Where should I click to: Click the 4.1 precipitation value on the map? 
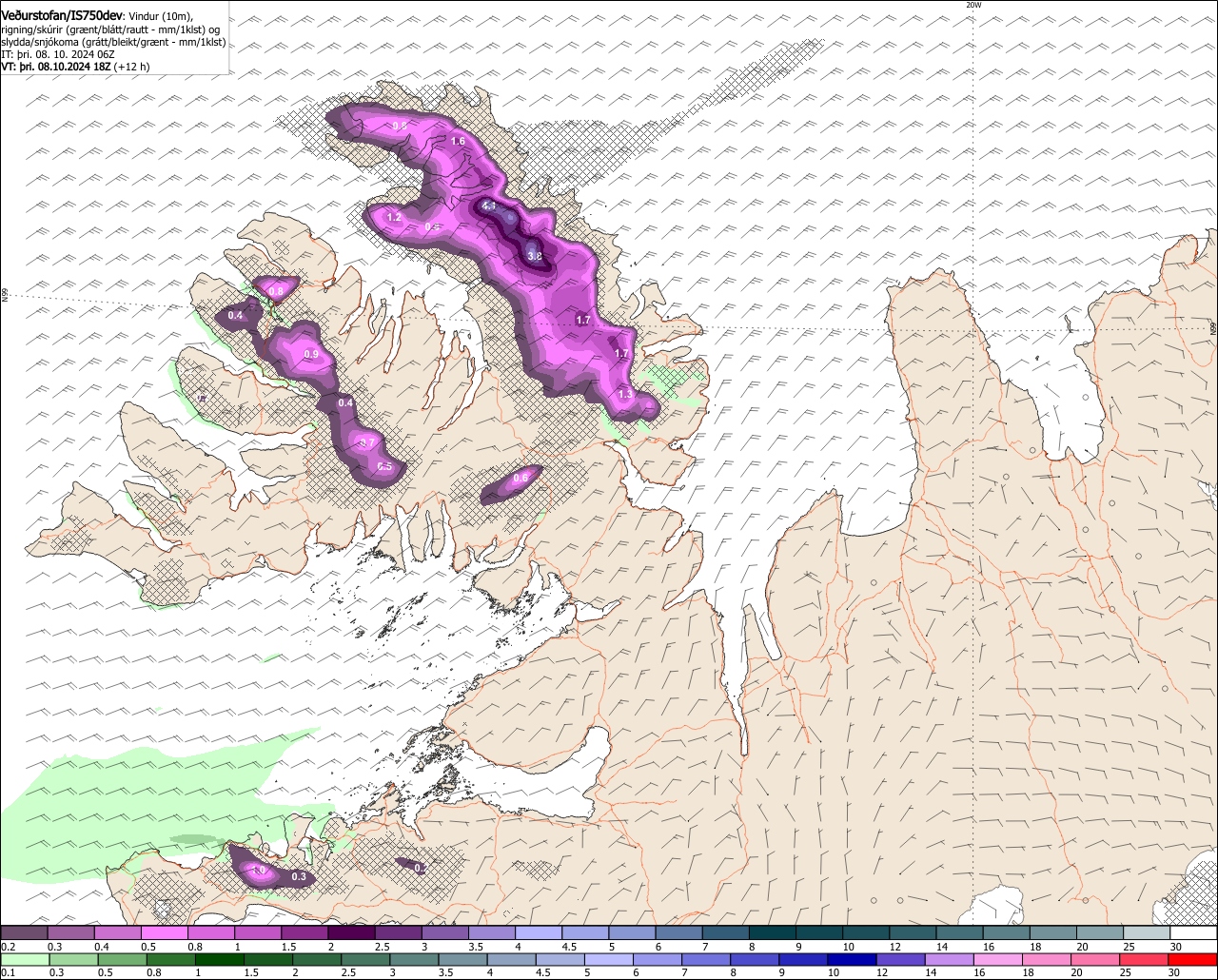(489, 206)
